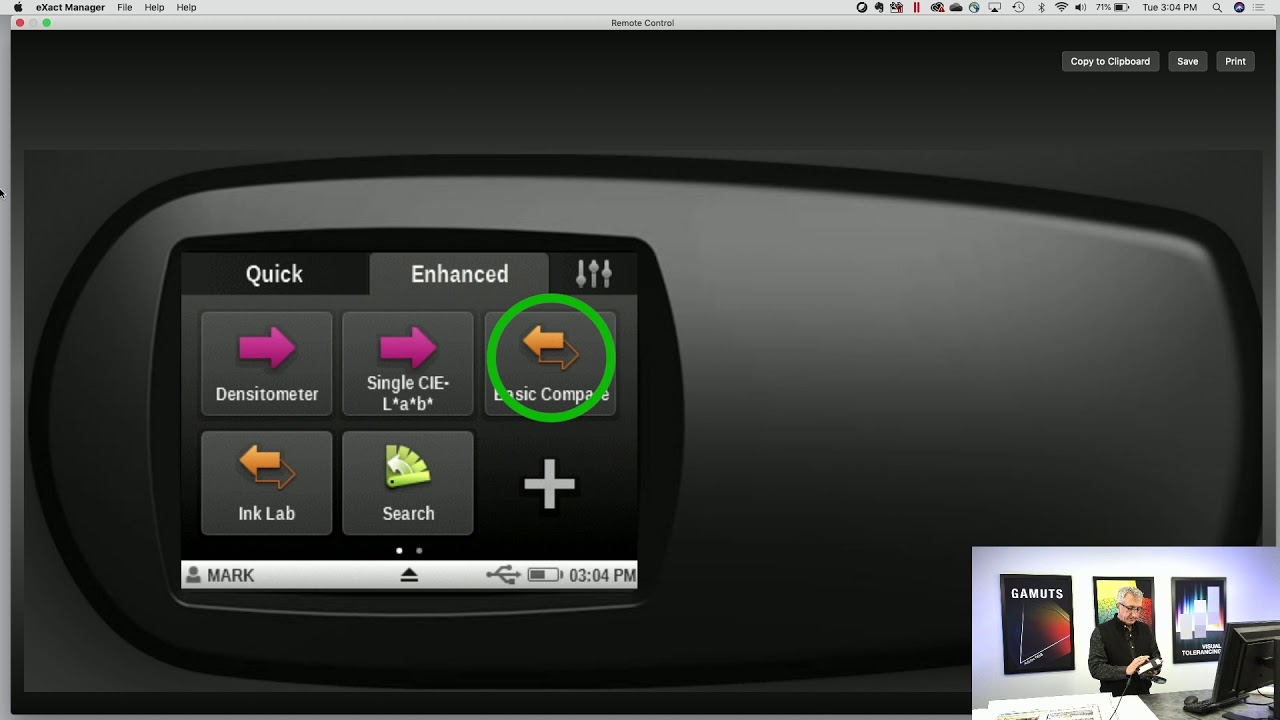The image size is (1280, 720).
Task: Open the Search color library tool
Action: click(x=407, y=483)
